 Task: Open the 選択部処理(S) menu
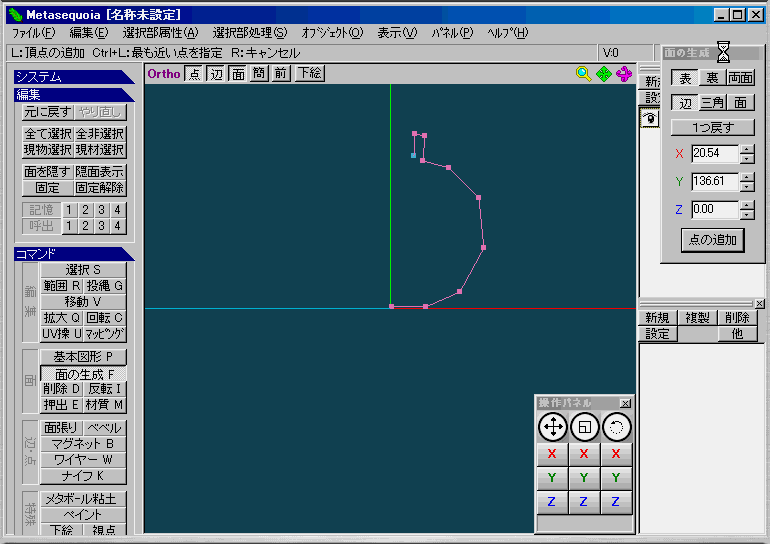click(x=250, y=33)
